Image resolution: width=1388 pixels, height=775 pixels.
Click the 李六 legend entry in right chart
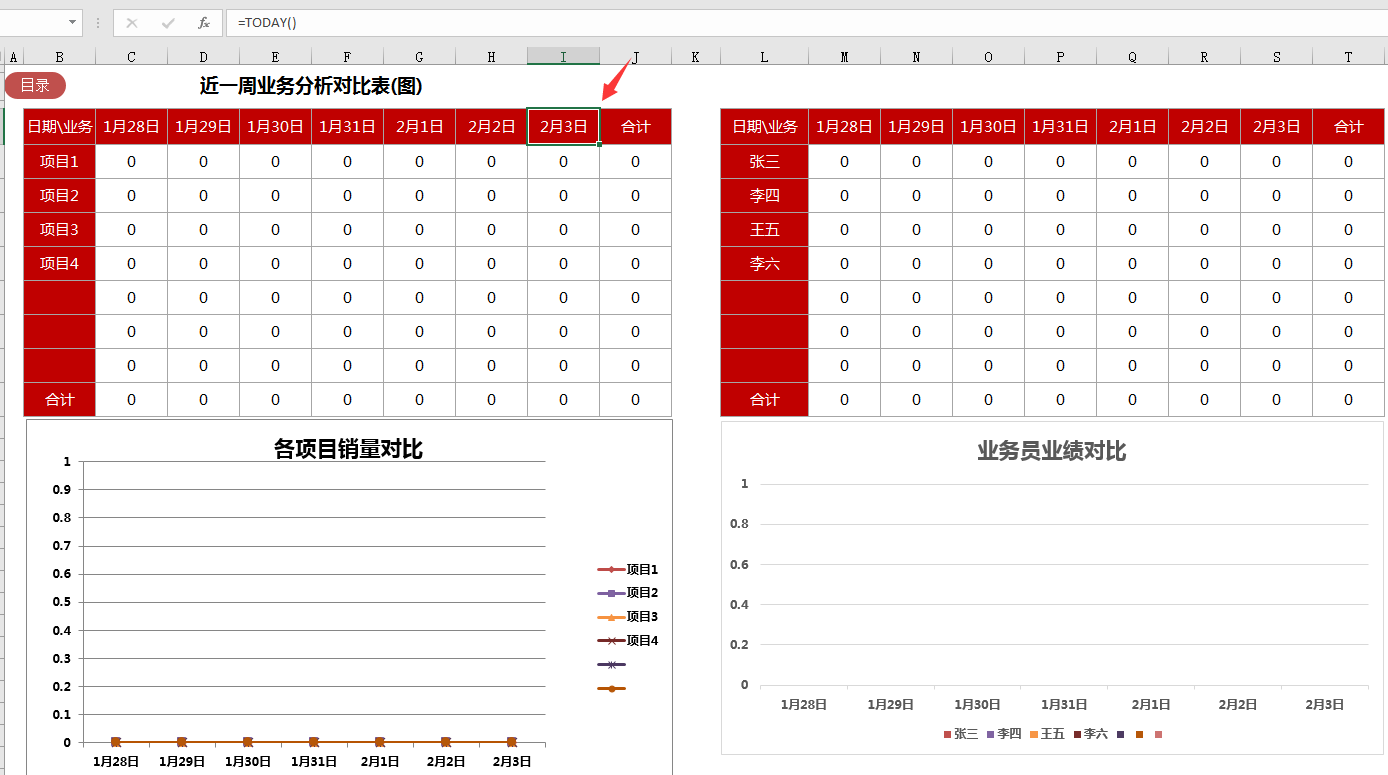click(1090, 734)
